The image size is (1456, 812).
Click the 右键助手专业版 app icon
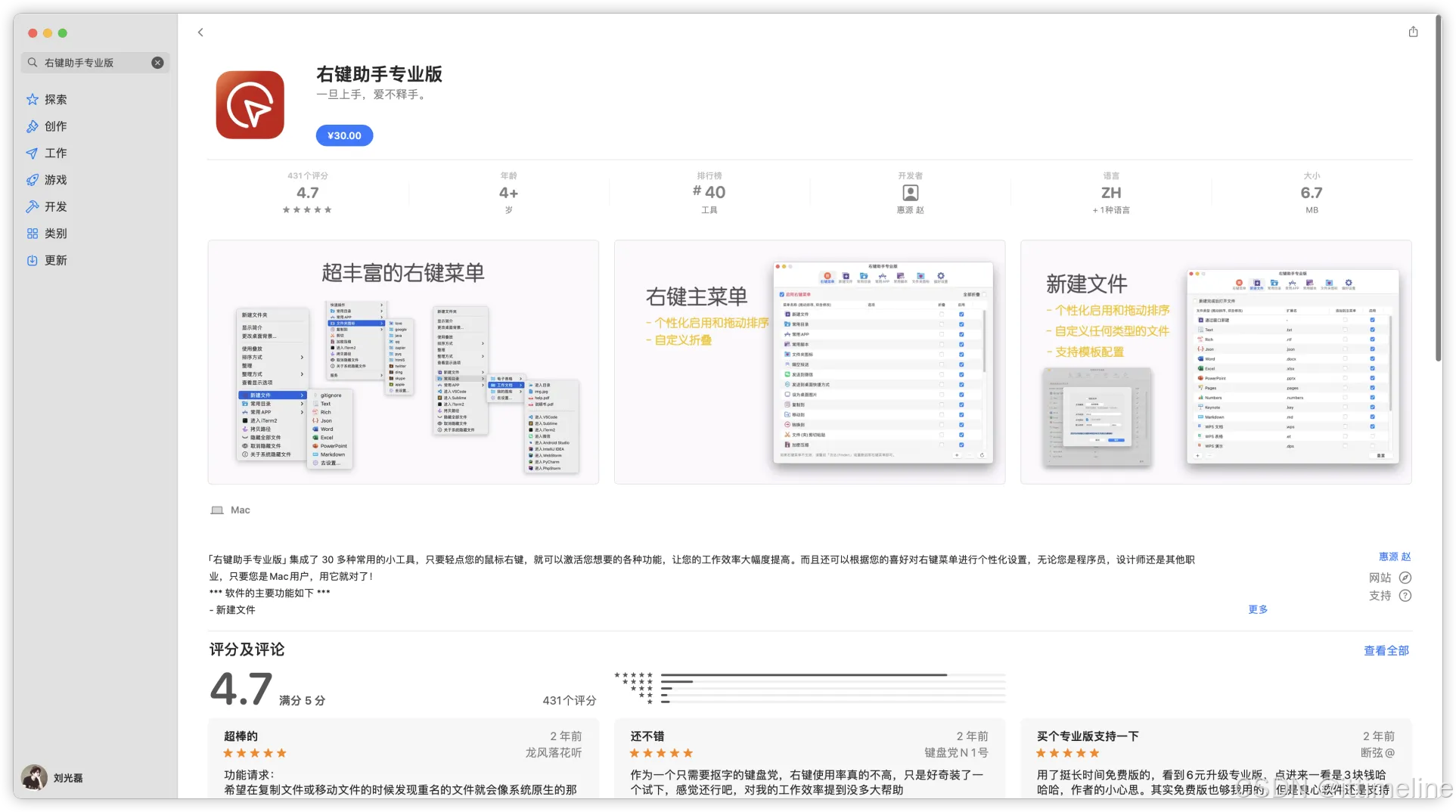click(x=250, y=105)
